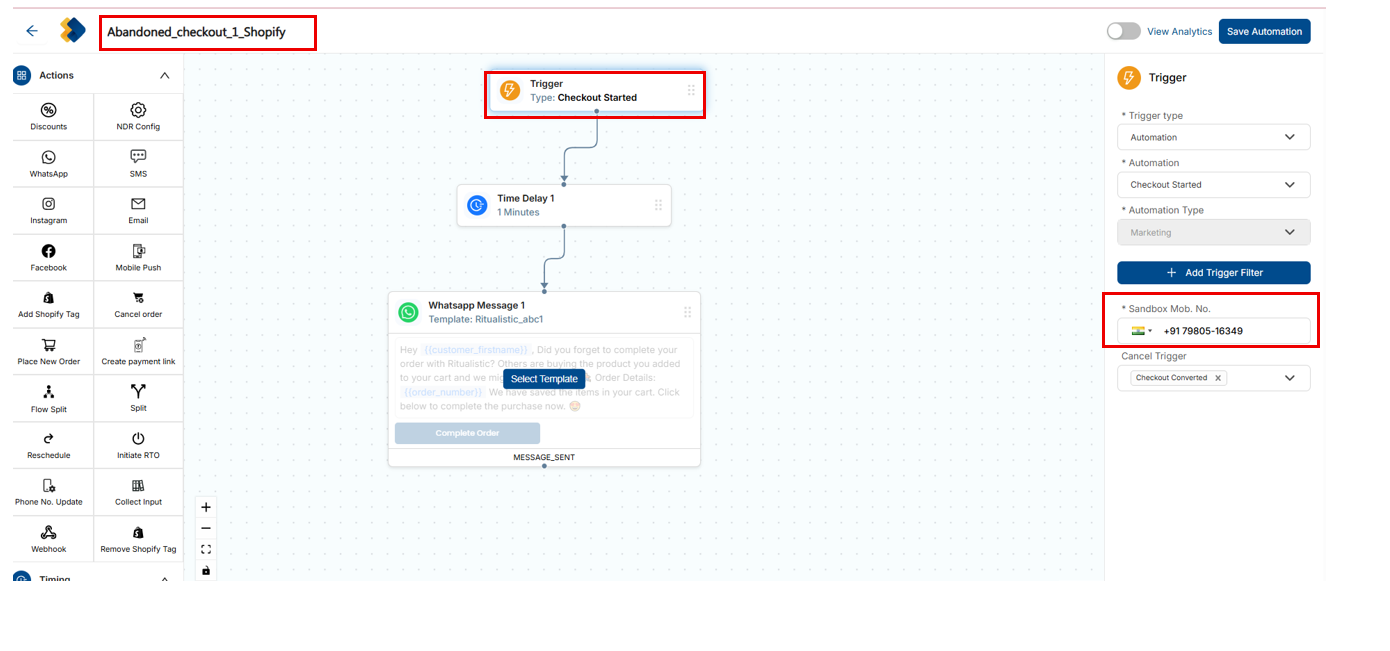This screenshot has height=651, width=1390.
Task: Choose Add Shopify Tag action
Action: (x=48, y=305)
